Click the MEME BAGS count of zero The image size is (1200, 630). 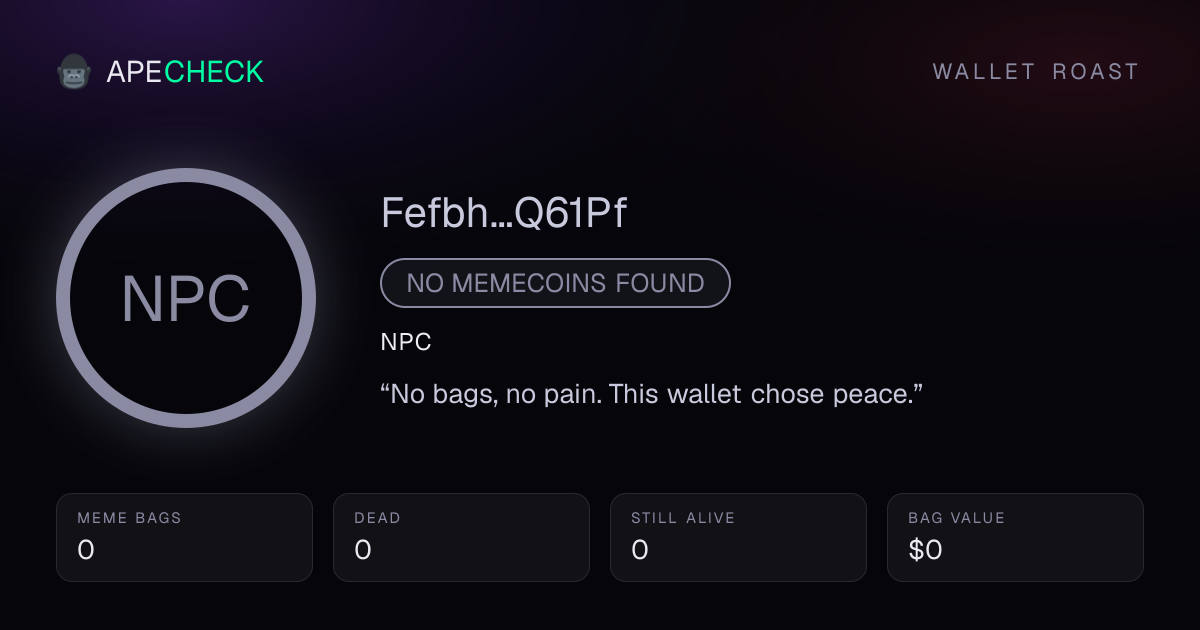coord(86,550)
